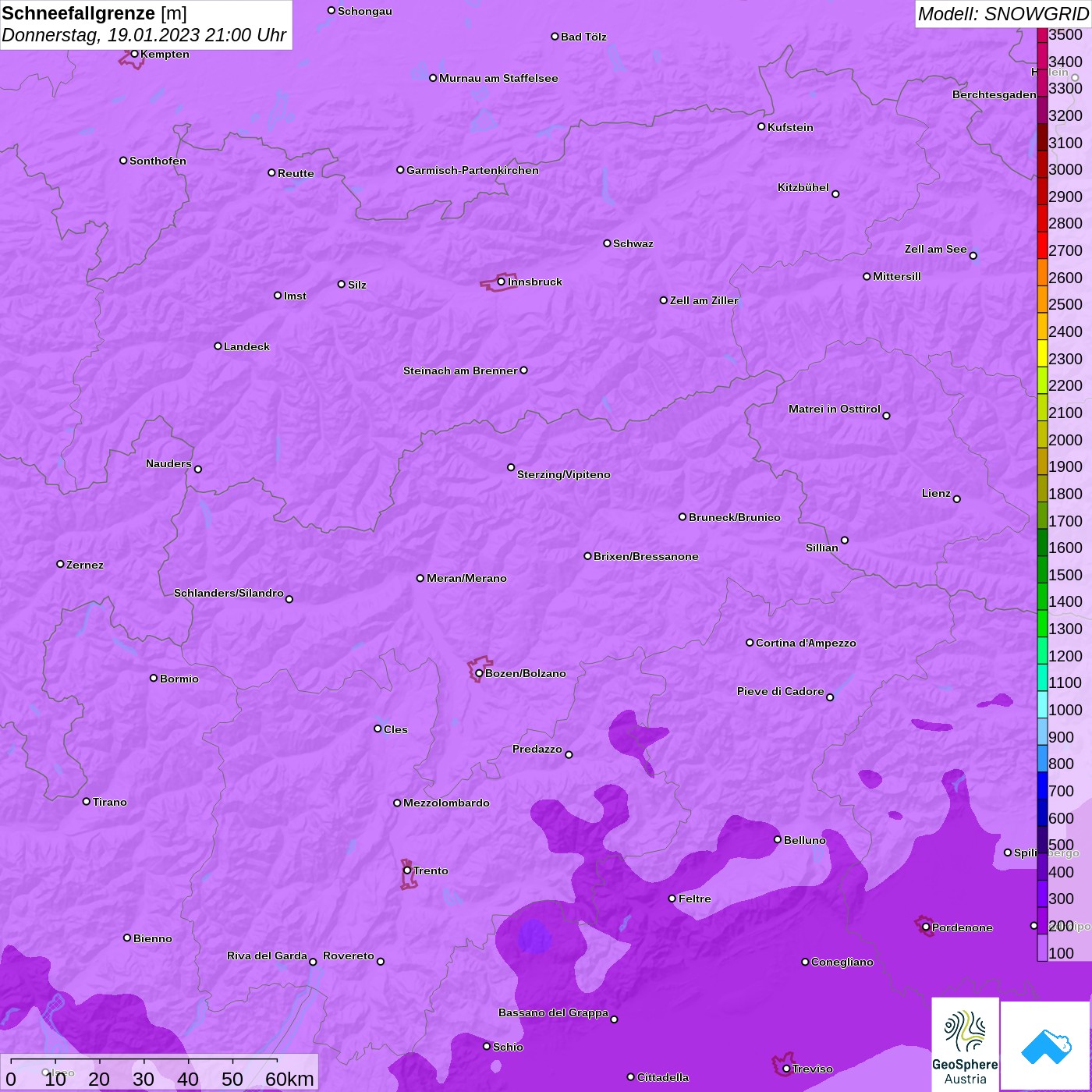Click the 'Matrei in Osttirol' label
The height and width of the screenshot is (1092, 1092).
click(835, 409)
